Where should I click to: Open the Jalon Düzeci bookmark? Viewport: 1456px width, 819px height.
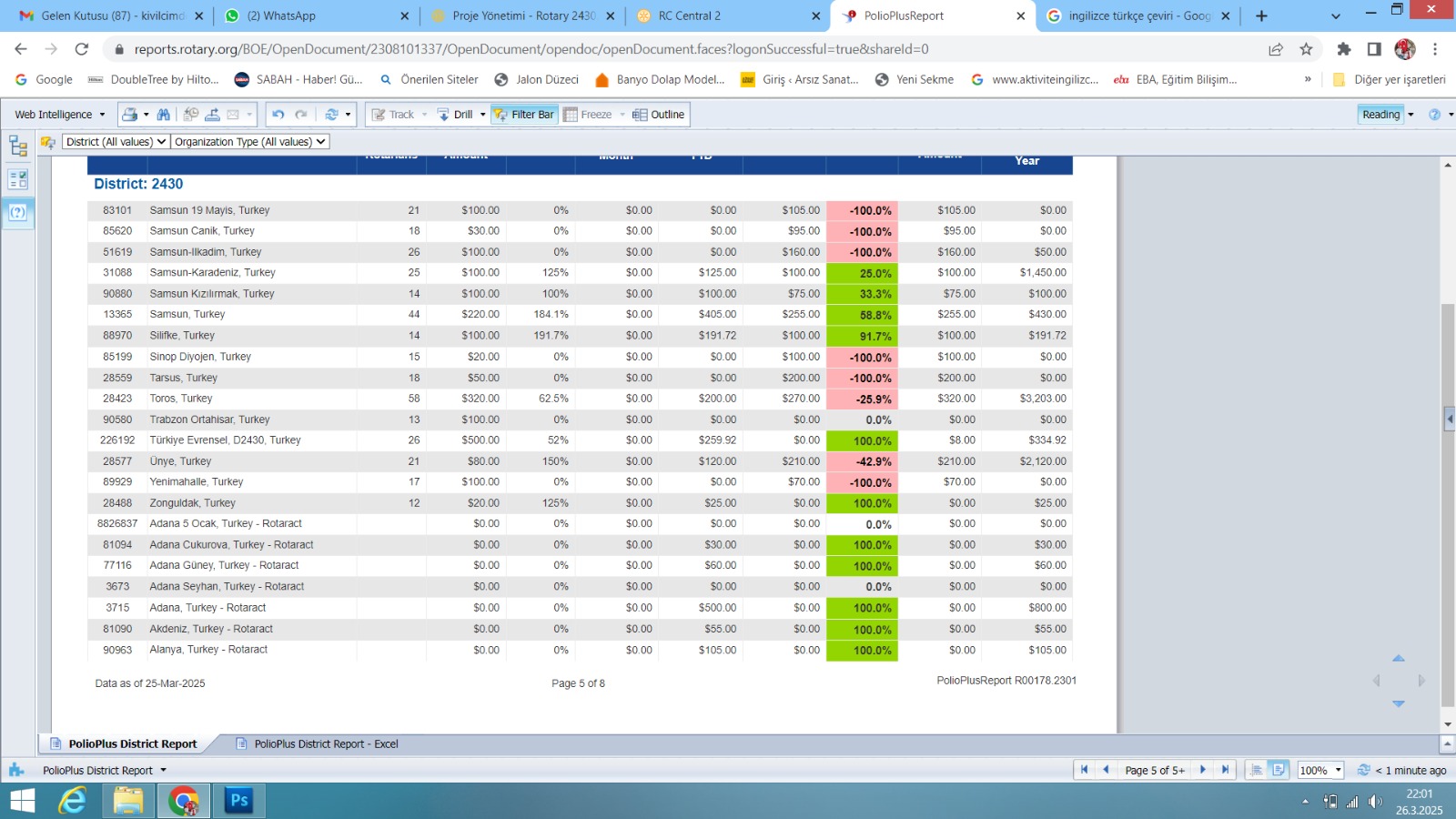tap(536, 79)
